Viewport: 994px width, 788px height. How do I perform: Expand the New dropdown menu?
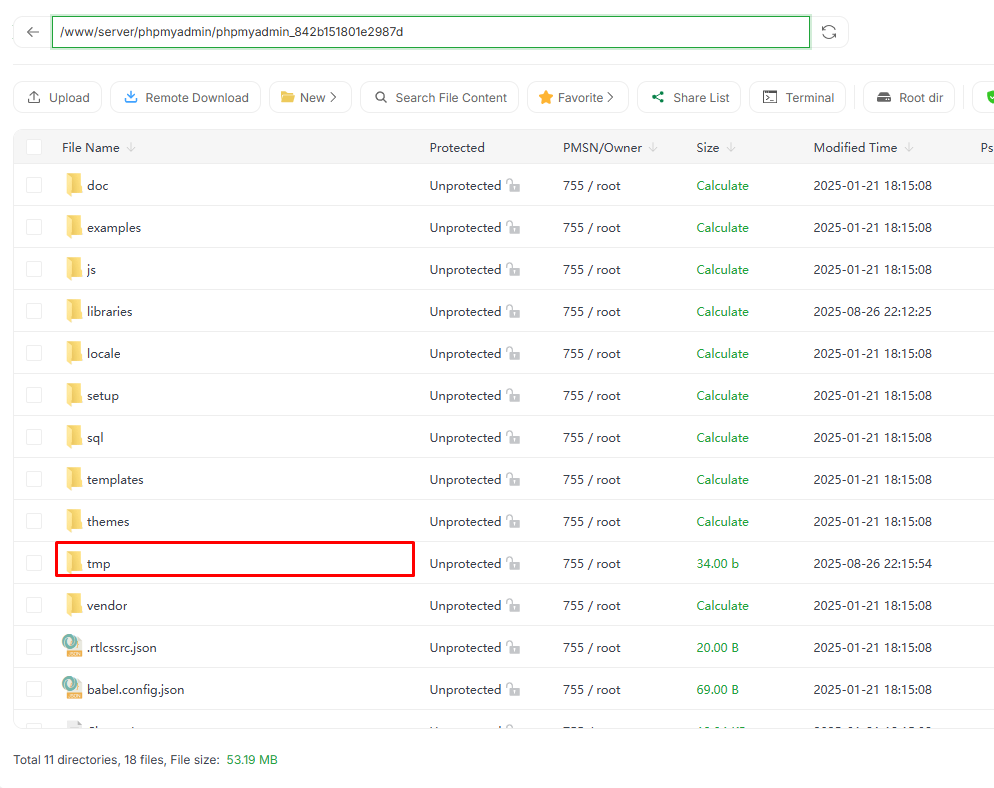point(310,97)
